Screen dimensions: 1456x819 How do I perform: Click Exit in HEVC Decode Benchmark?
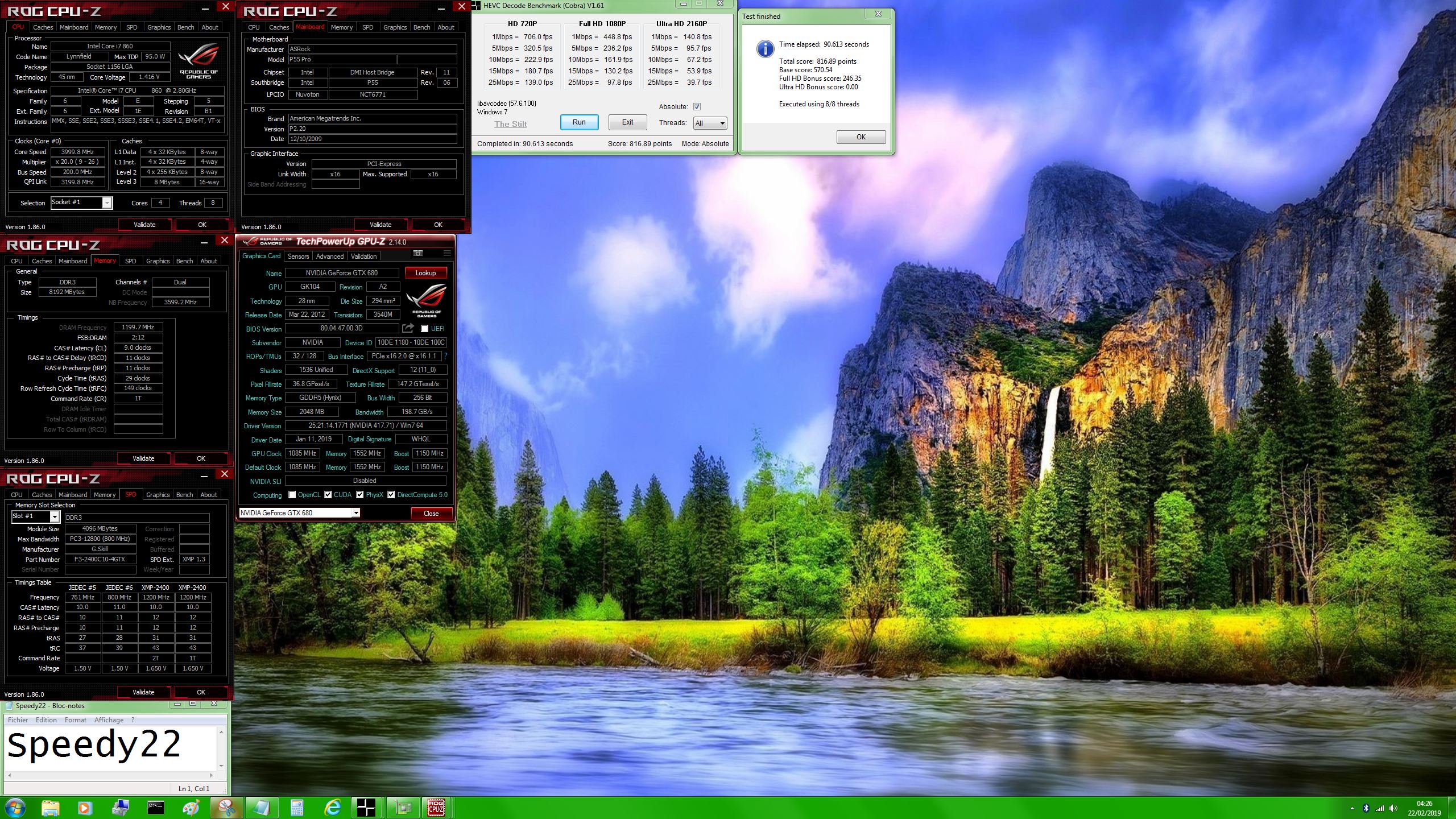pos(627,122)
